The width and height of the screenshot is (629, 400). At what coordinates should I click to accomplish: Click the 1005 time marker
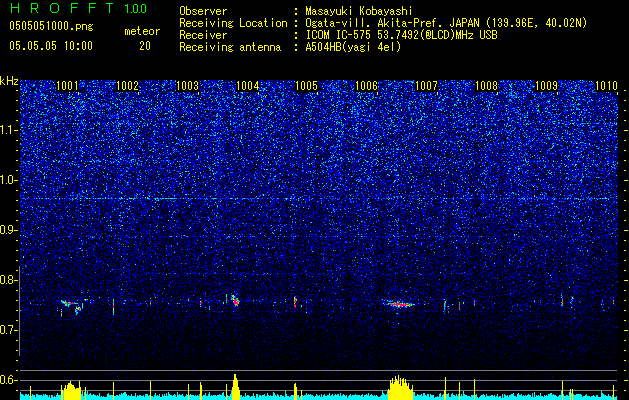(x=306, y=85)
